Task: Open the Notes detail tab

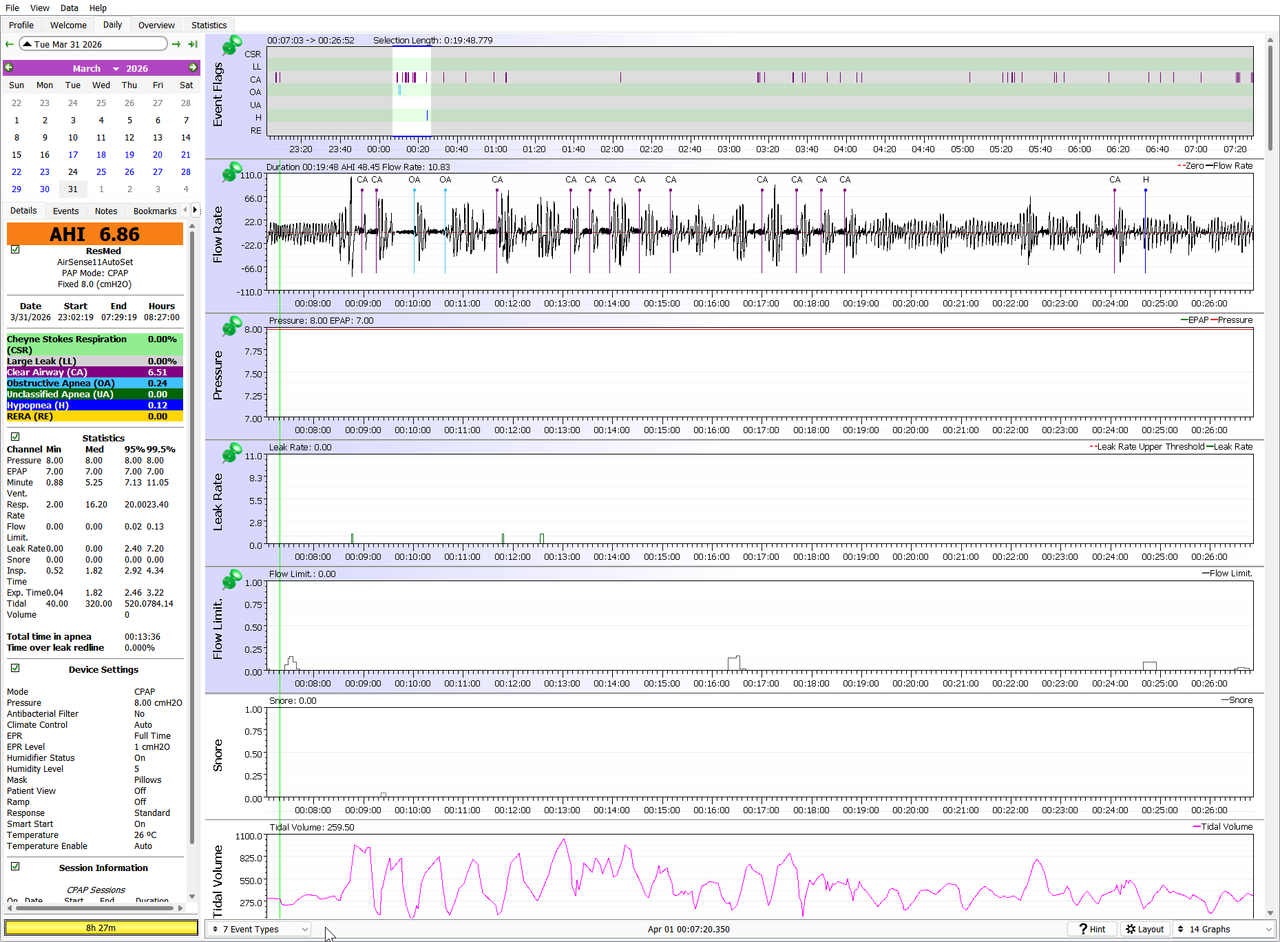Action: [x=106, y=211]
